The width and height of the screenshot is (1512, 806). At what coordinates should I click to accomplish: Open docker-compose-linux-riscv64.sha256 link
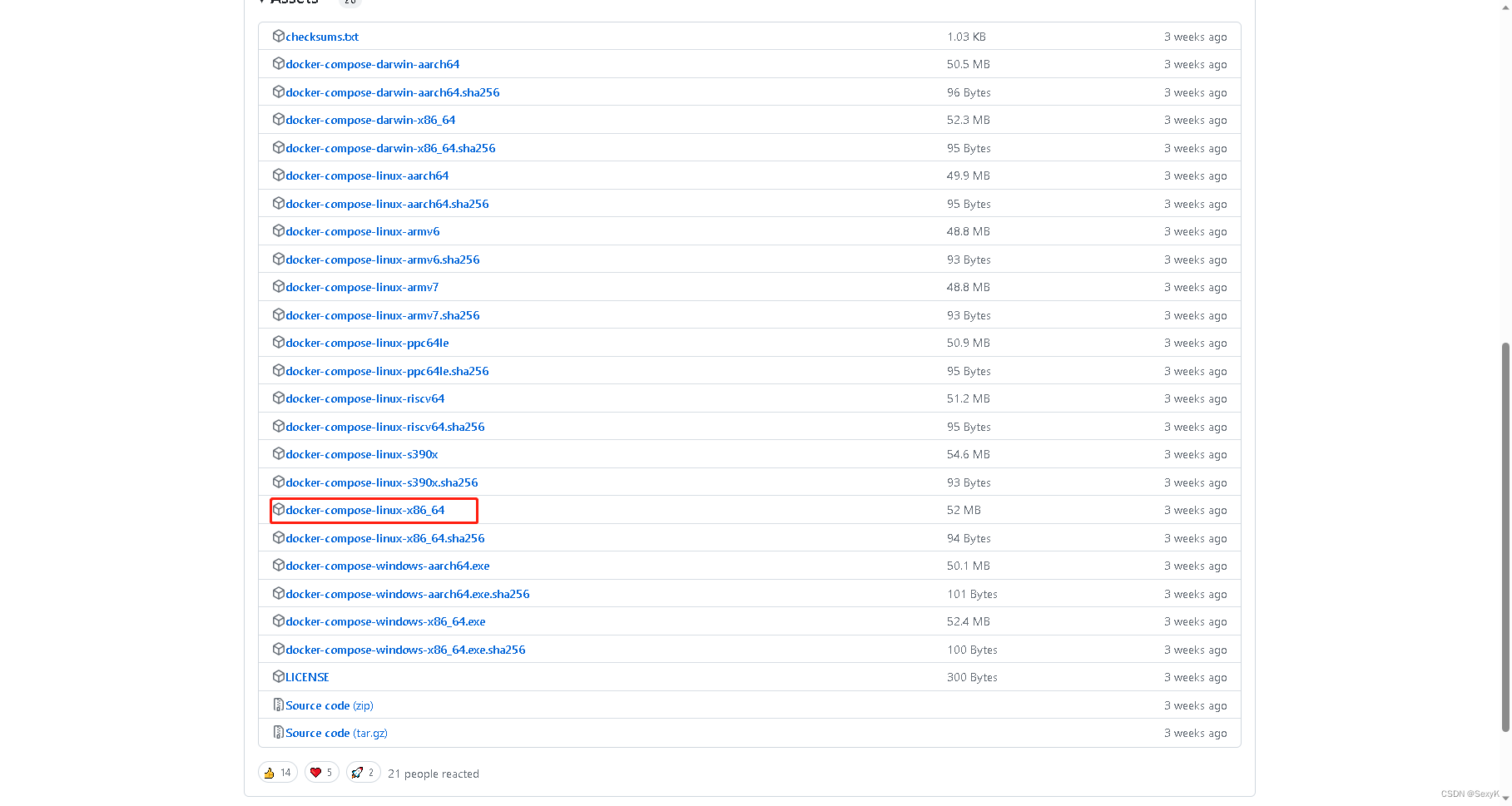pyautogui.click(x=385, y=427)
